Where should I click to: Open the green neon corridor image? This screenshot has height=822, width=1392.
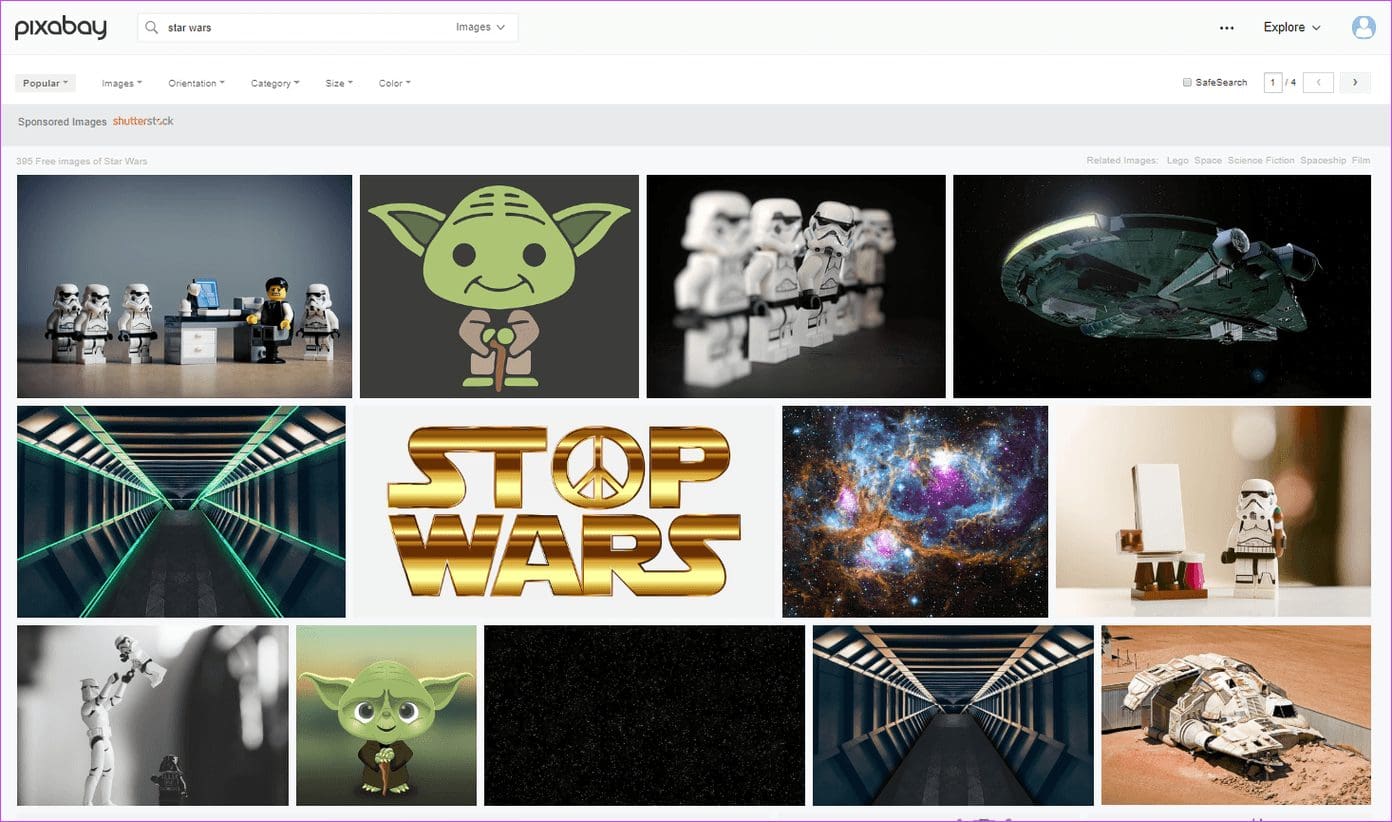click(181, 511)
